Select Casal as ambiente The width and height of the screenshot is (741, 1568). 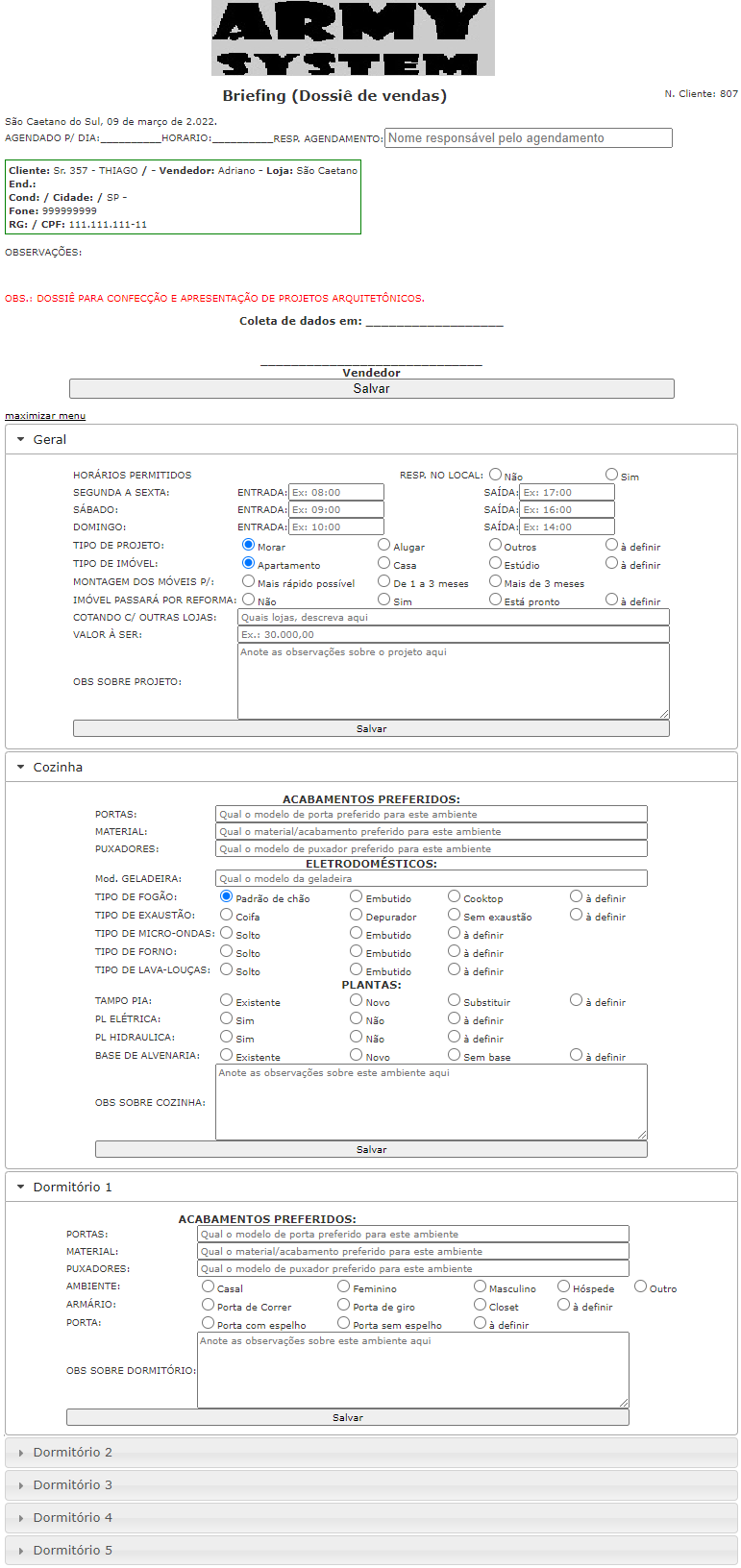[208, 1286]
